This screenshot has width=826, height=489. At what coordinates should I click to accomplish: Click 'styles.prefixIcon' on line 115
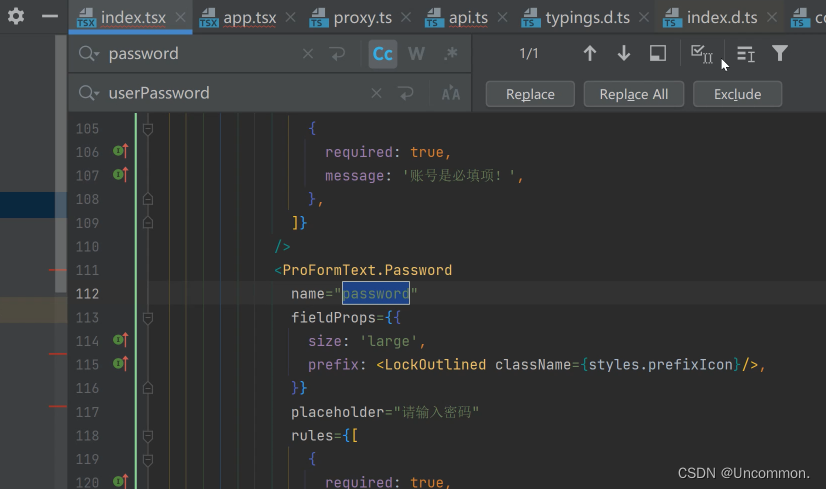click(661, 365)
